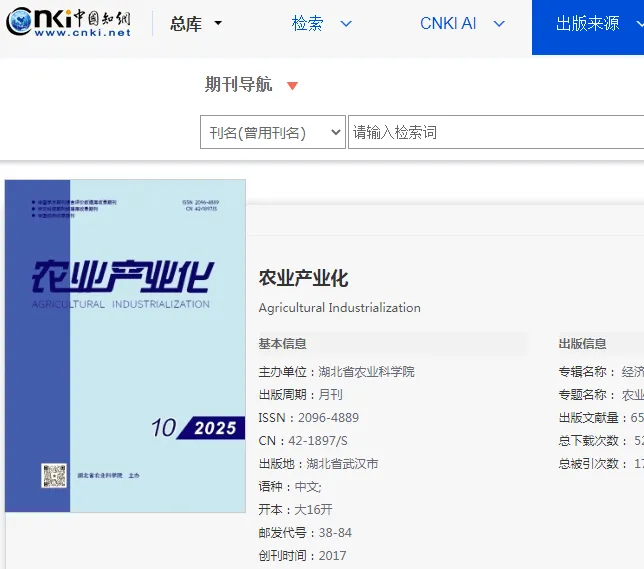Image resolution: width=644 pixels, height=569 pixels.
Task: Click CN:42-1897/S line
Action: click(x=303, y=441)
